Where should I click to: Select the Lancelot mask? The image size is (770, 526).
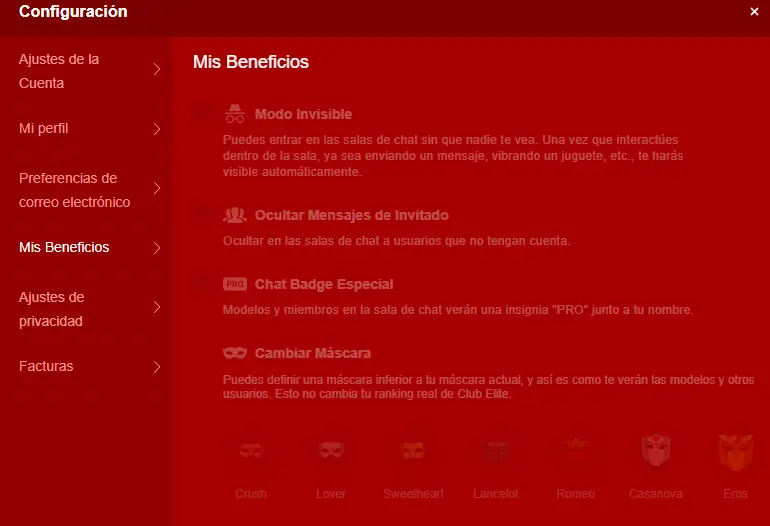click(495, 450)
